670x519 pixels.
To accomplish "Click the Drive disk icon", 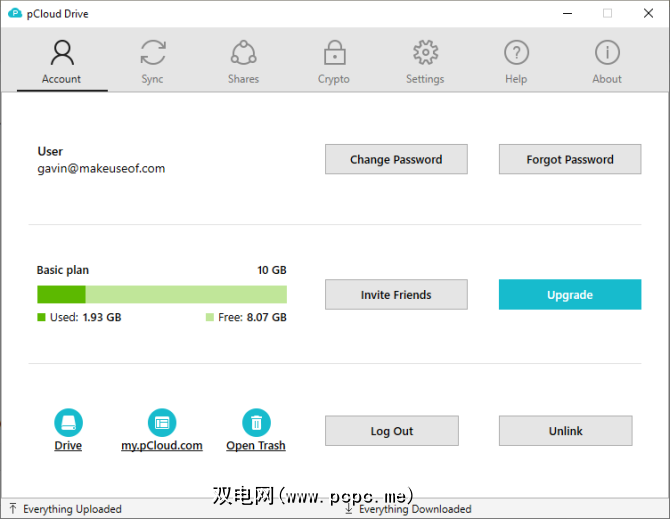I will 68,423.
